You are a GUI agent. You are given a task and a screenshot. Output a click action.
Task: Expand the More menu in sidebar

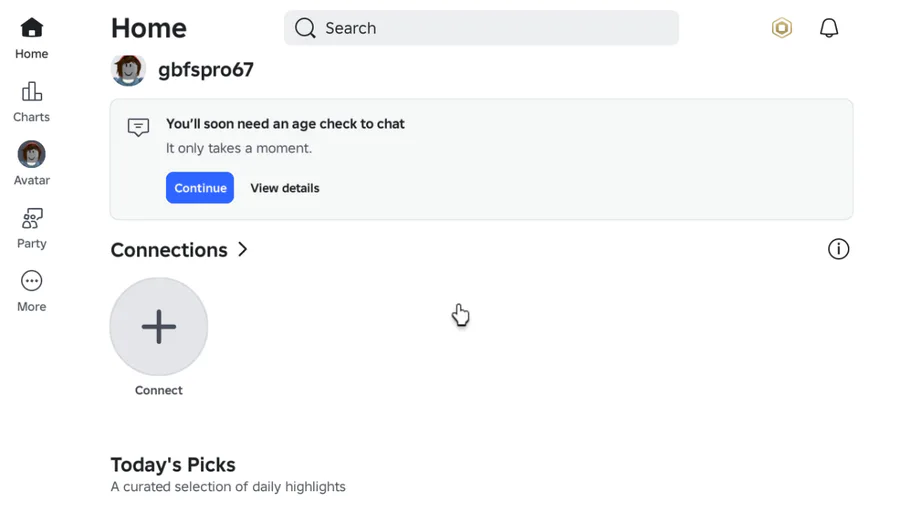[x=31, y=291]
